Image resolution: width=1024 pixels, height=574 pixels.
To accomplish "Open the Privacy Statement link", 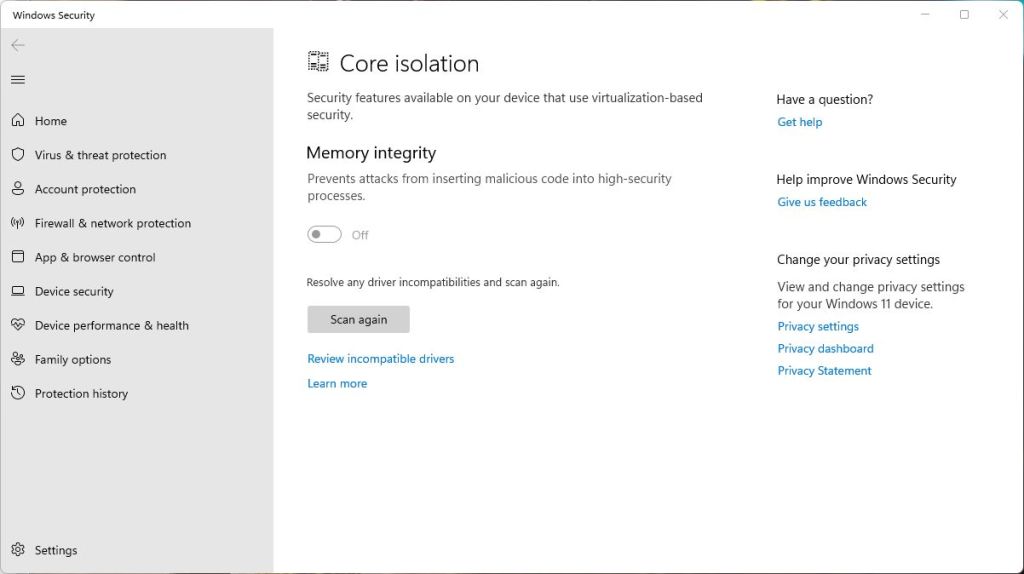I will tap(824, 371).
